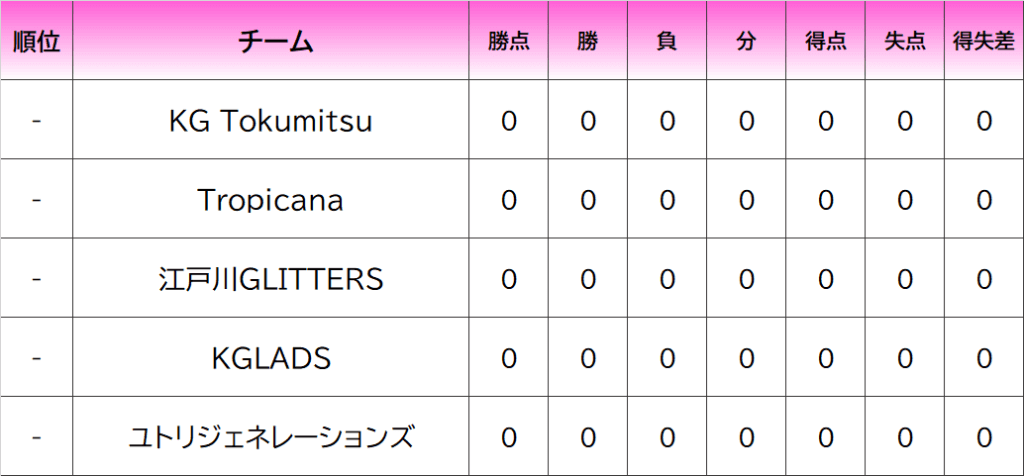Select the ユトリジェネレーションズ team name
Viewport: 1024px width, 476px height.
point(271,437)
